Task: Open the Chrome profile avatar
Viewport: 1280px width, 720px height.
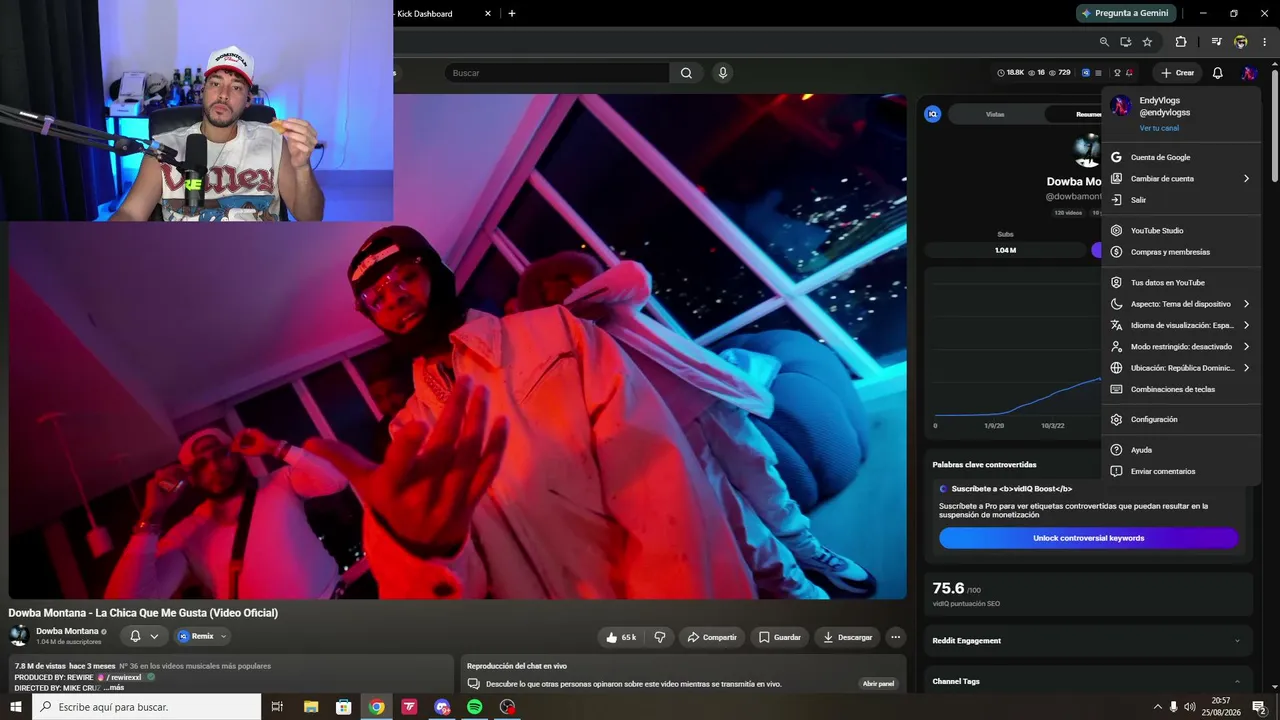Action: point(1241,42)
